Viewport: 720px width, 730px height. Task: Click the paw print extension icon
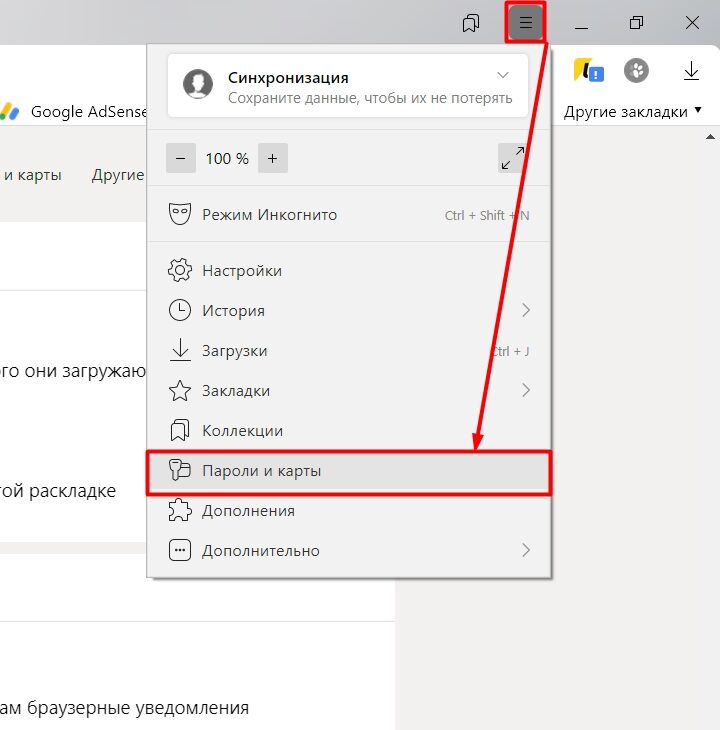pyautogui.click(x=636, y=71)
